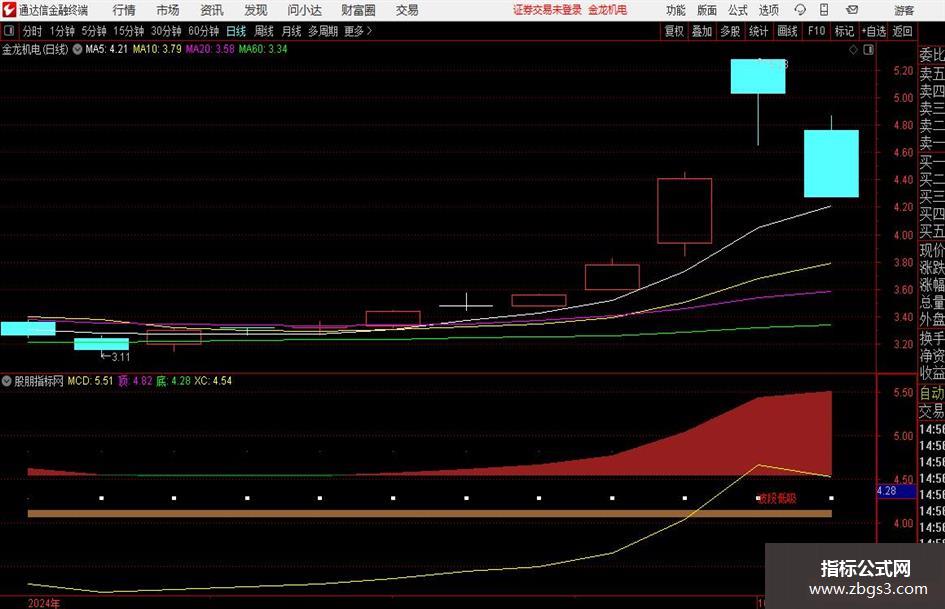945x609 pixels.
Task: Click the 3.11 low price label
Action: (120, 357)
